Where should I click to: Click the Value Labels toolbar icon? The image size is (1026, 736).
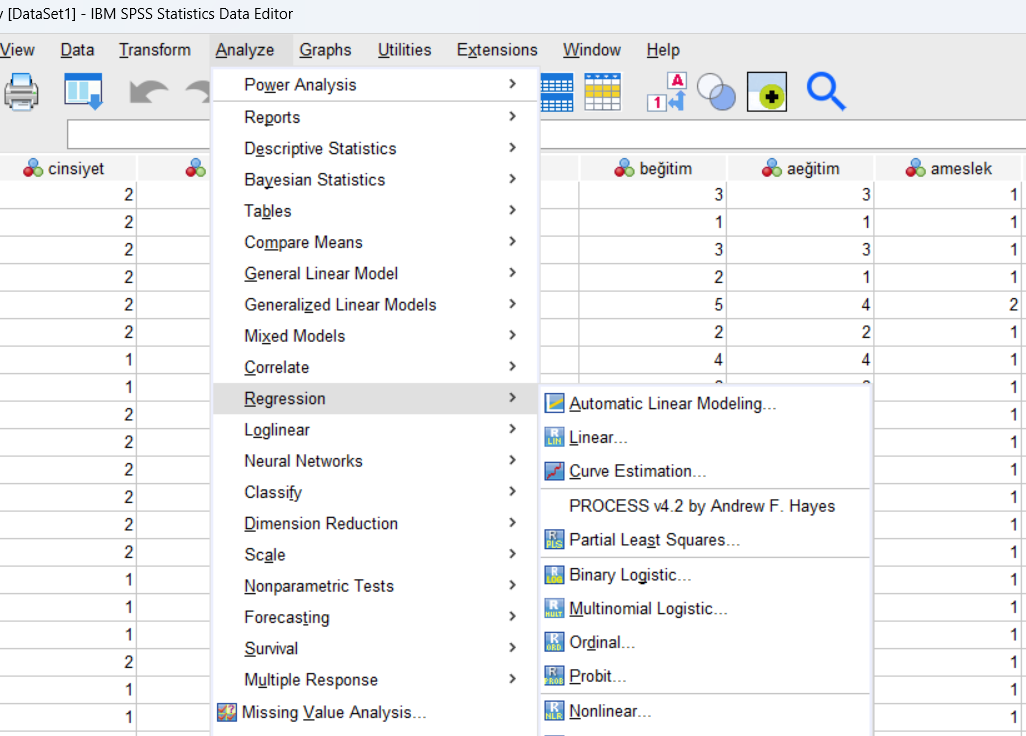pyautogui.click(x=666, y=92)
